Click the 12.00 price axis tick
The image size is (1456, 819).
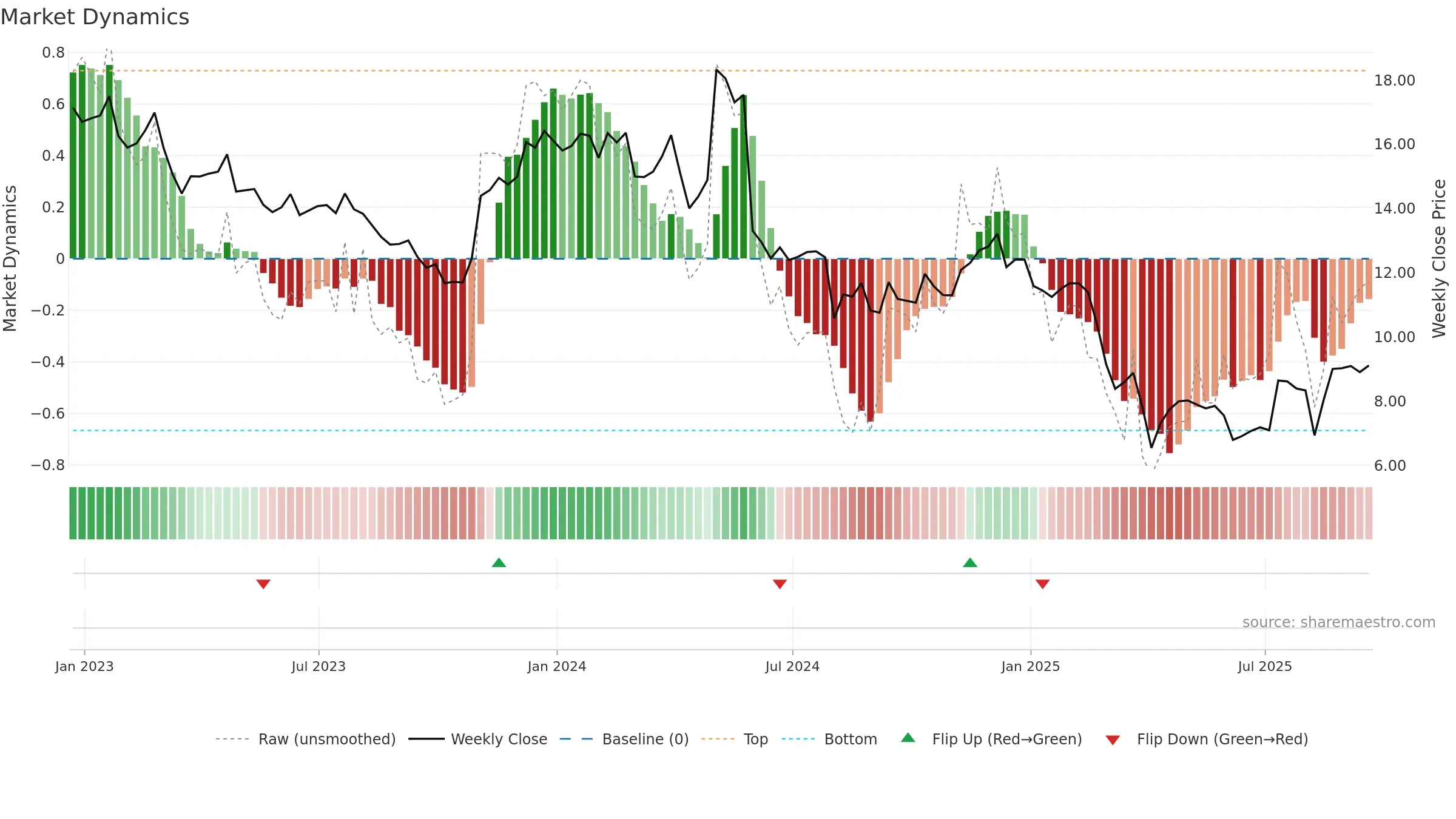[x=1395, y=273]
